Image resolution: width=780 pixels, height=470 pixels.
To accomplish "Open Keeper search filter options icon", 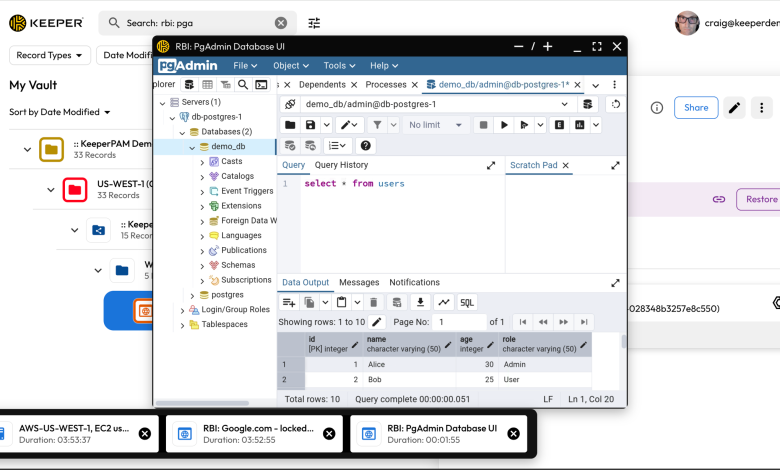I will pyautogui.click(x=314, y=23).
